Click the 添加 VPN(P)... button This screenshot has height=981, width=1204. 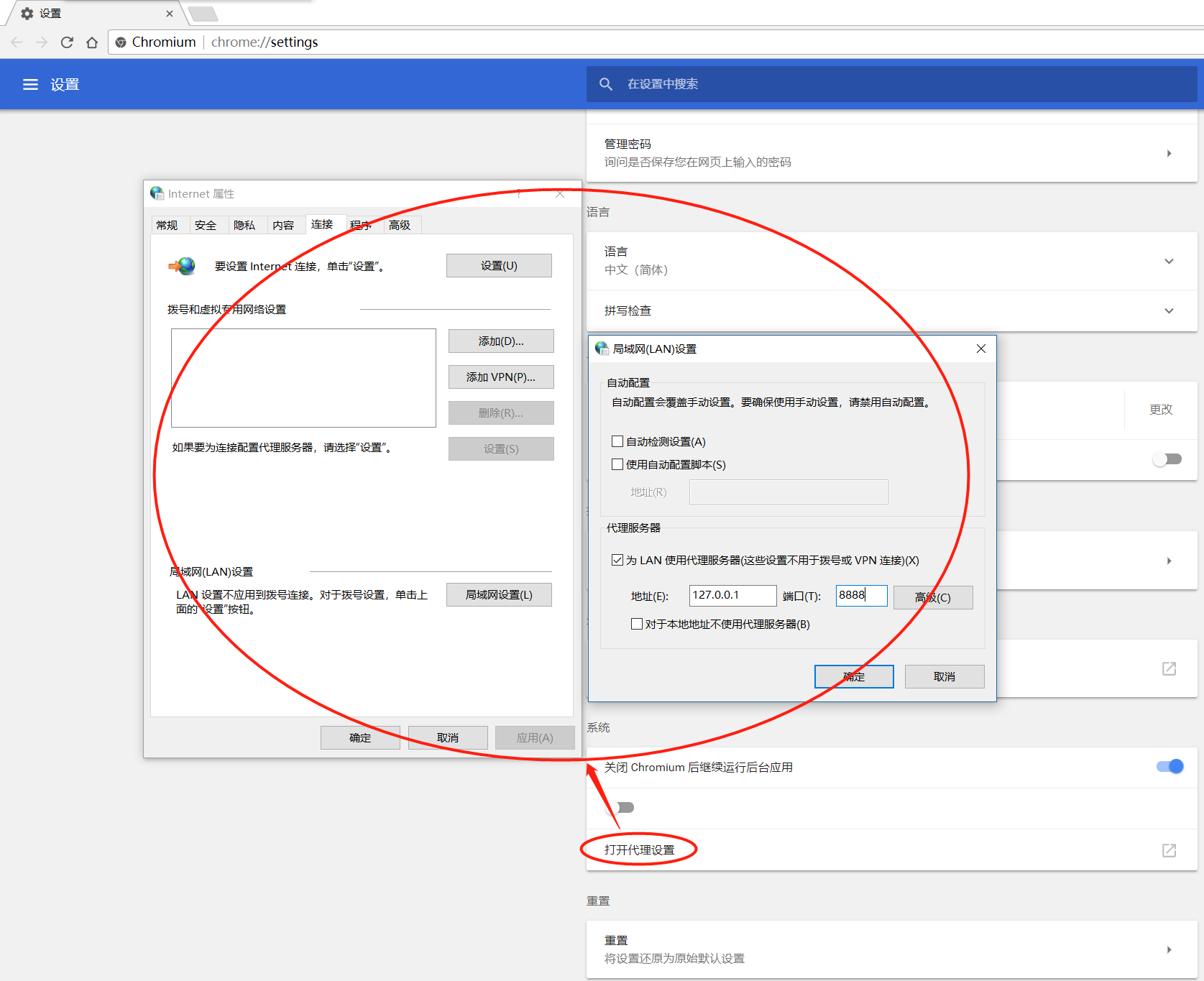click(x=501, y=377)
